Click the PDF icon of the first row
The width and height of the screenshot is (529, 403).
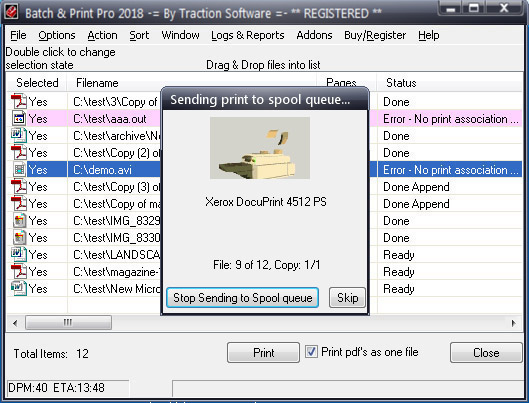[x=19, y=102]
